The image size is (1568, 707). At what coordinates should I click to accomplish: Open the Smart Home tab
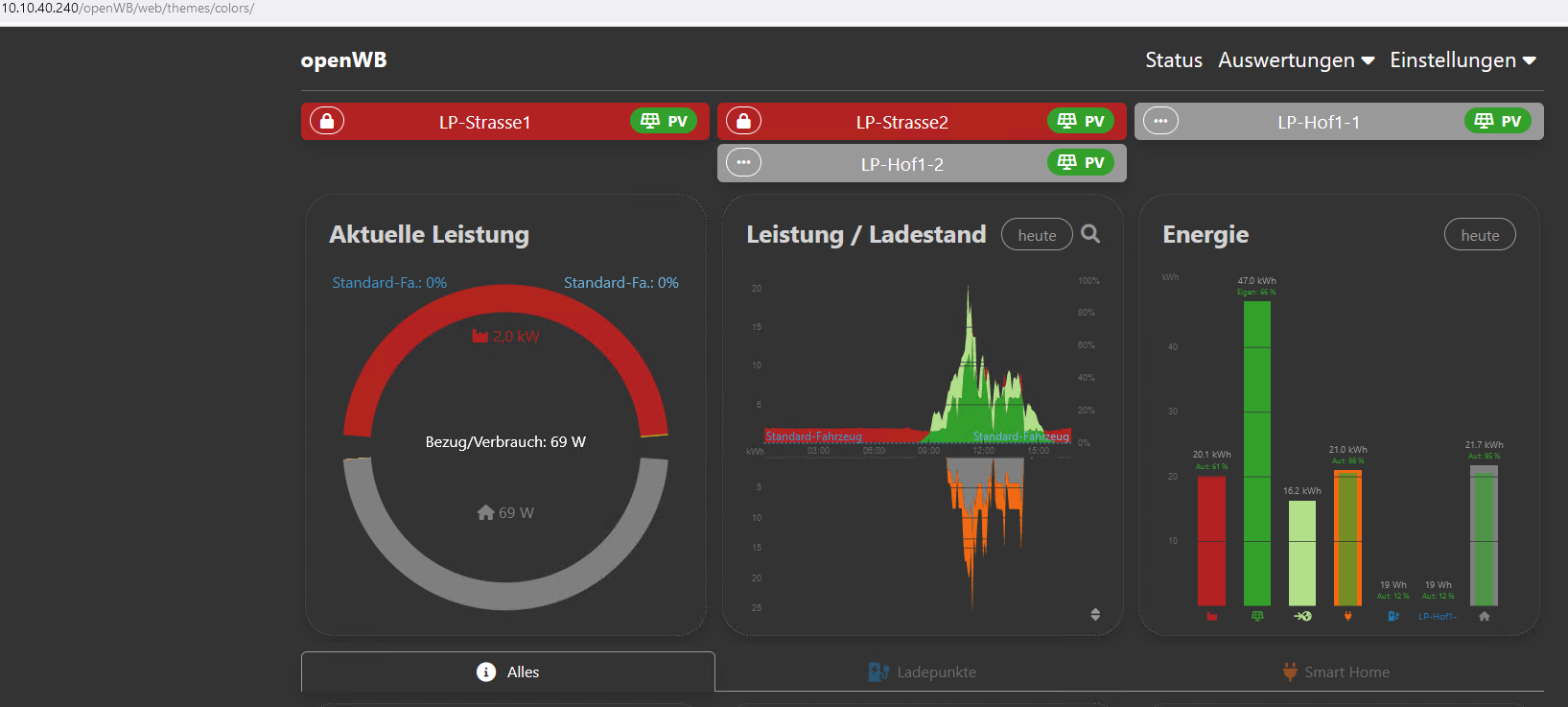pos(1337,672)
